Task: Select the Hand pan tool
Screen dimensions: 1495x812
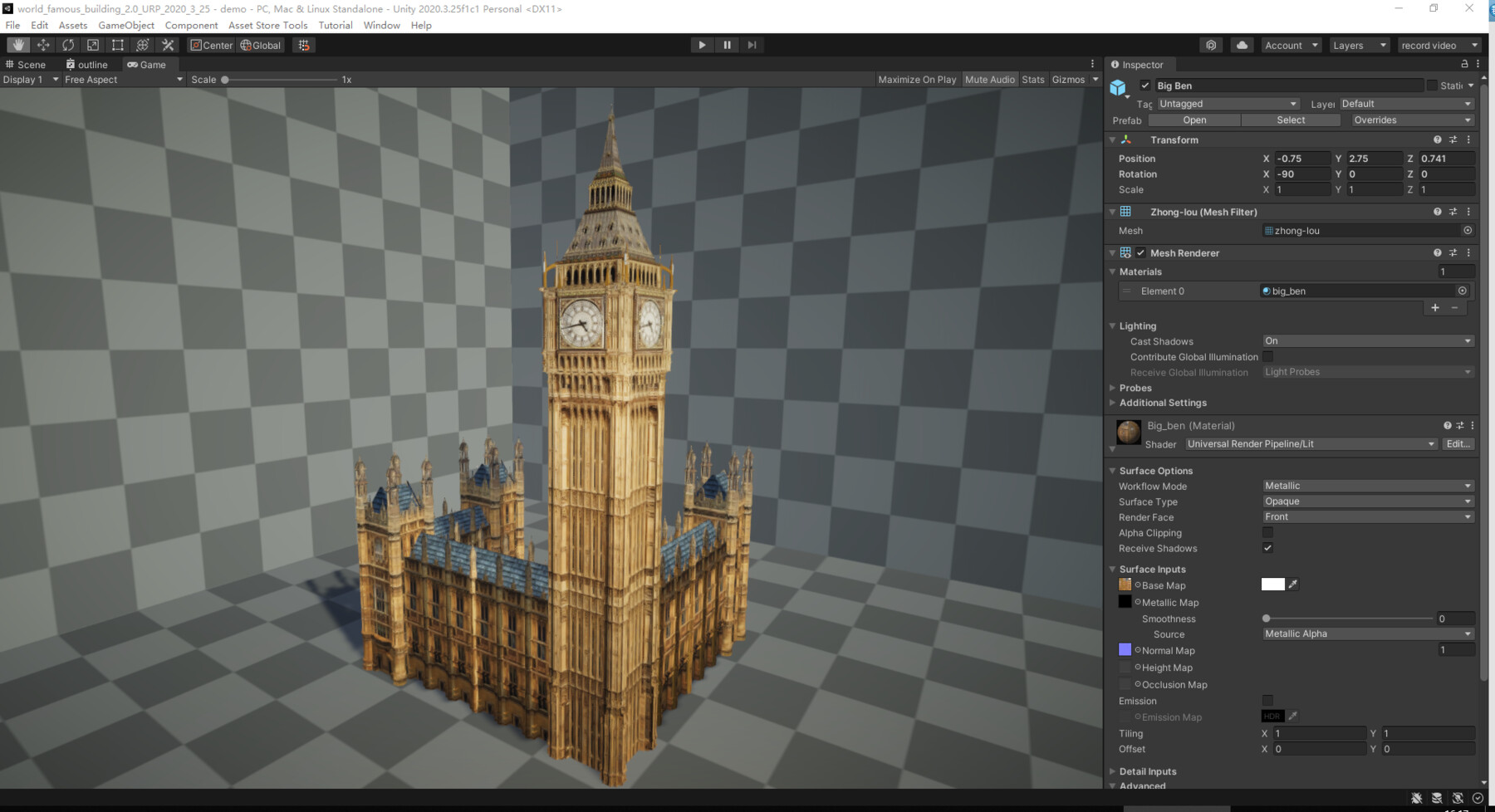Action: click(17, 45)
